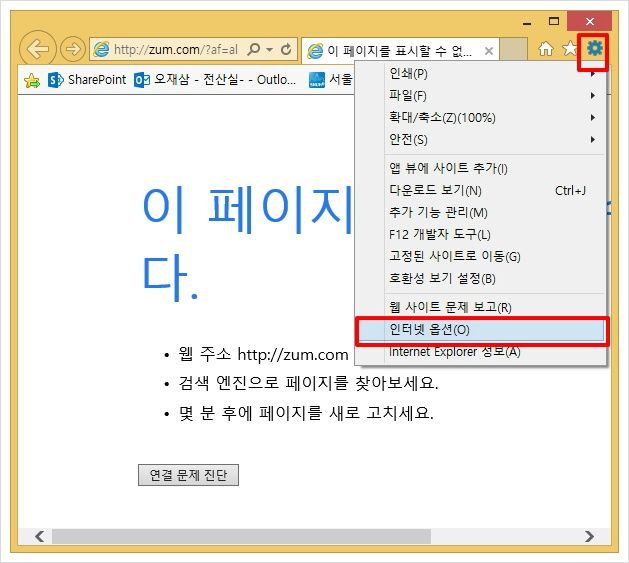Open the '오재삼 - 전산실 - Outlo...' favorite
Viewport: 629px width, 563px height.
point(215,79)
